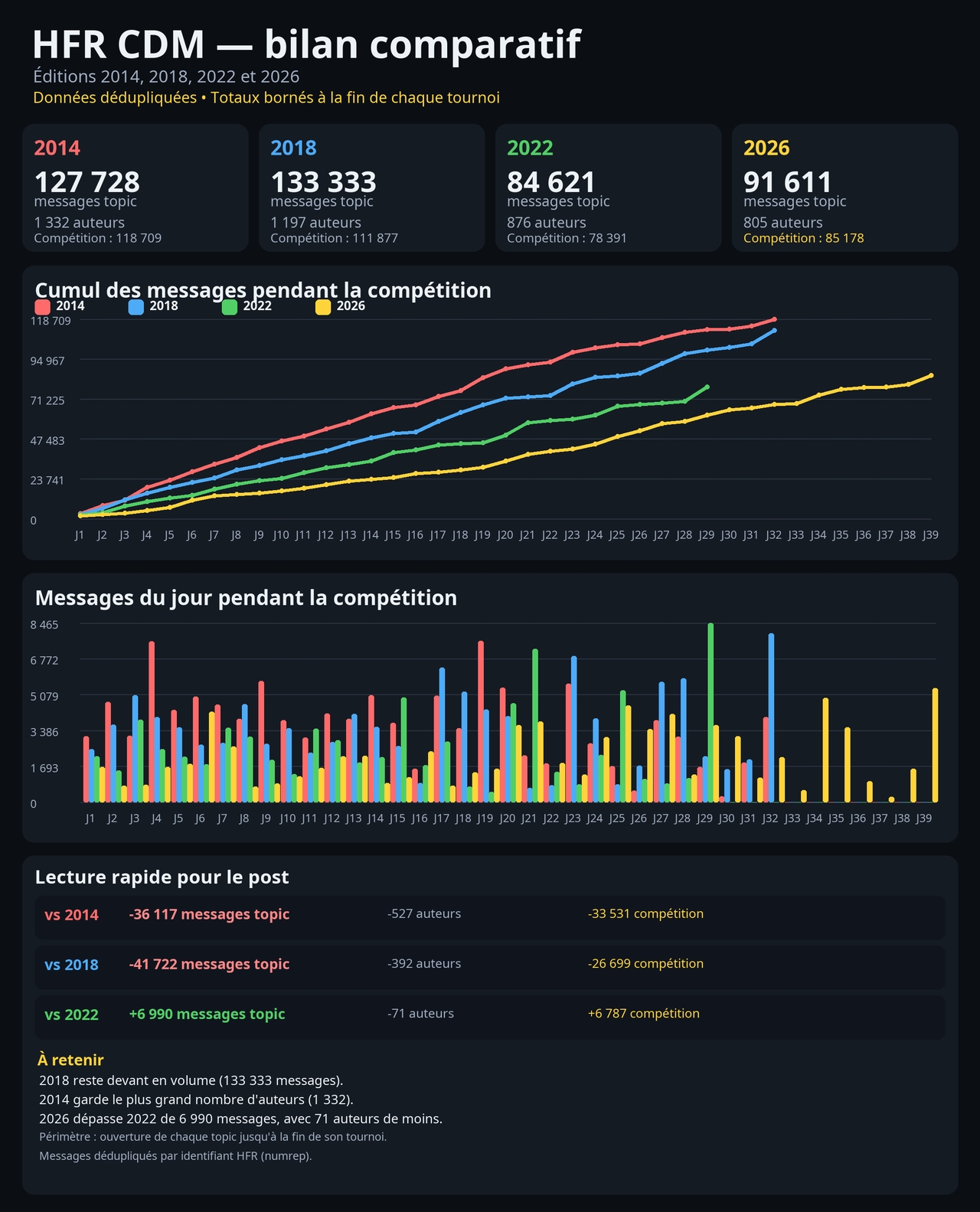This screenshot has height=1212, width=980.
Task: Click the yellow "Données dédupliquées" note under the subtitle
Action: click(266, 98)
